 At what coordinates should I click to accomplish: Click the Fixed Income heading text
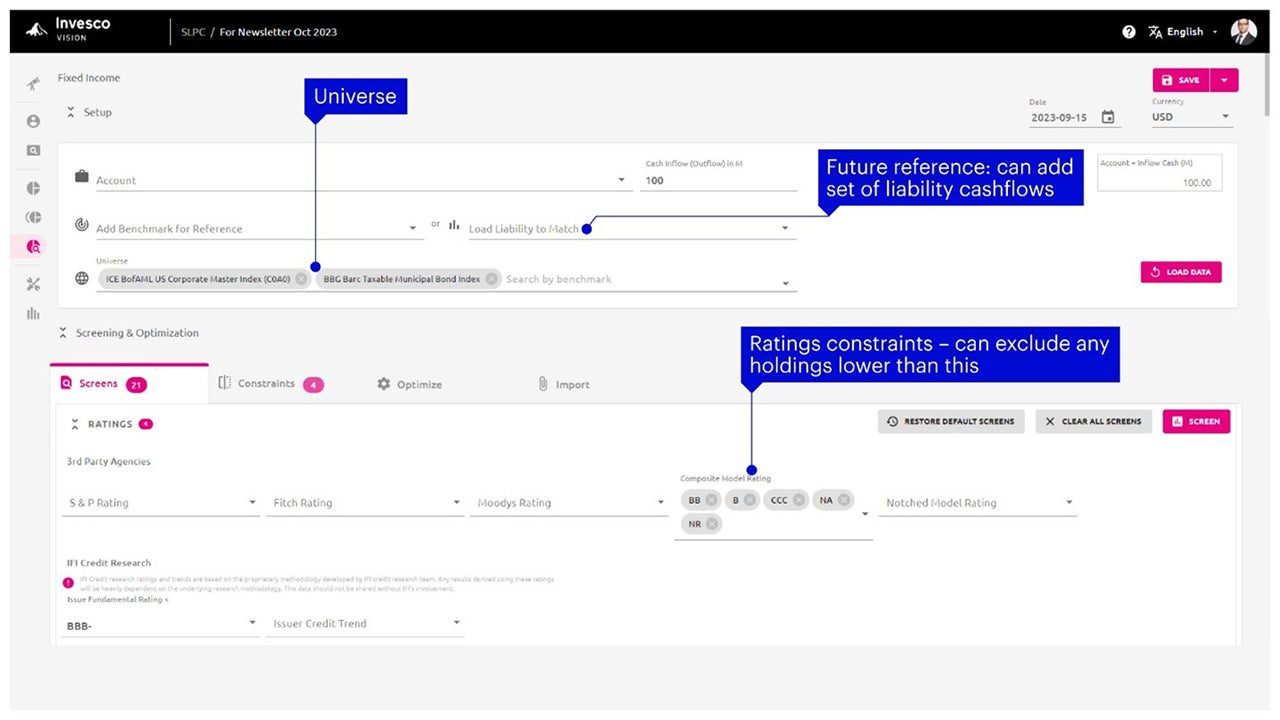tap(89, 78)
